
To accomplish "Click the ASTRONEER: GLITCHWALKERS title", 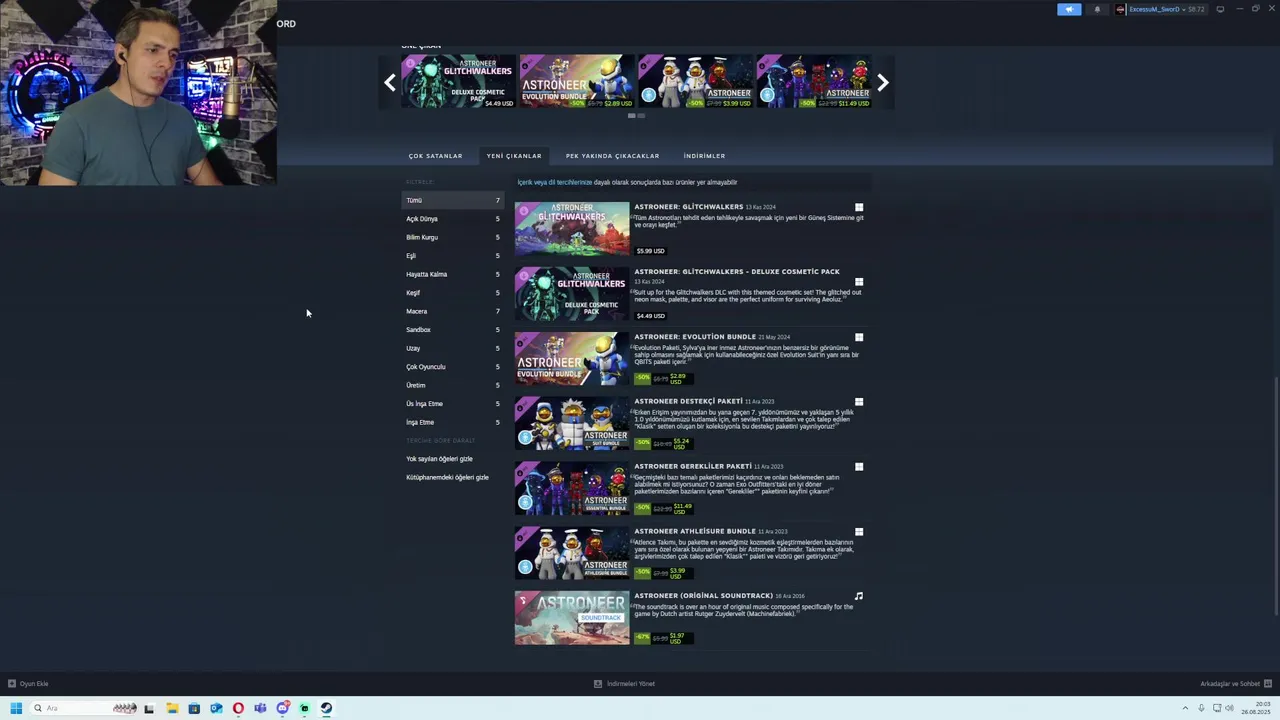I will click(x=688, y=207).
